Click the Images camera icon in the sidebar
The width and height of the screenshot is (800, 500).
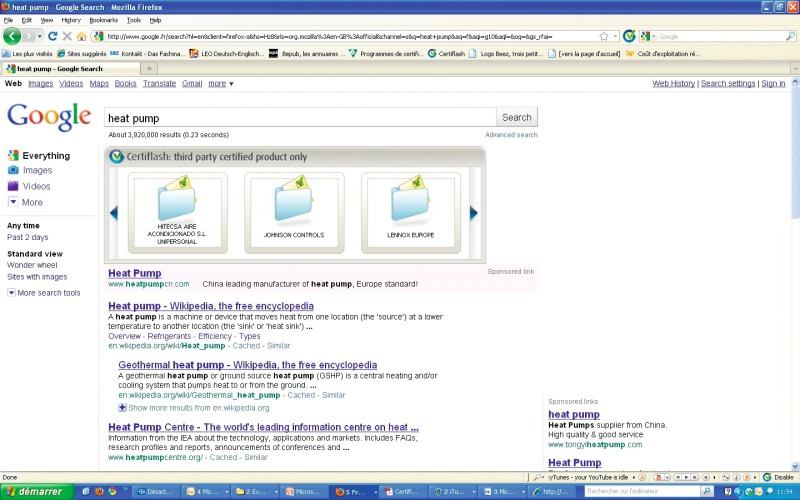tap(13, 170)
